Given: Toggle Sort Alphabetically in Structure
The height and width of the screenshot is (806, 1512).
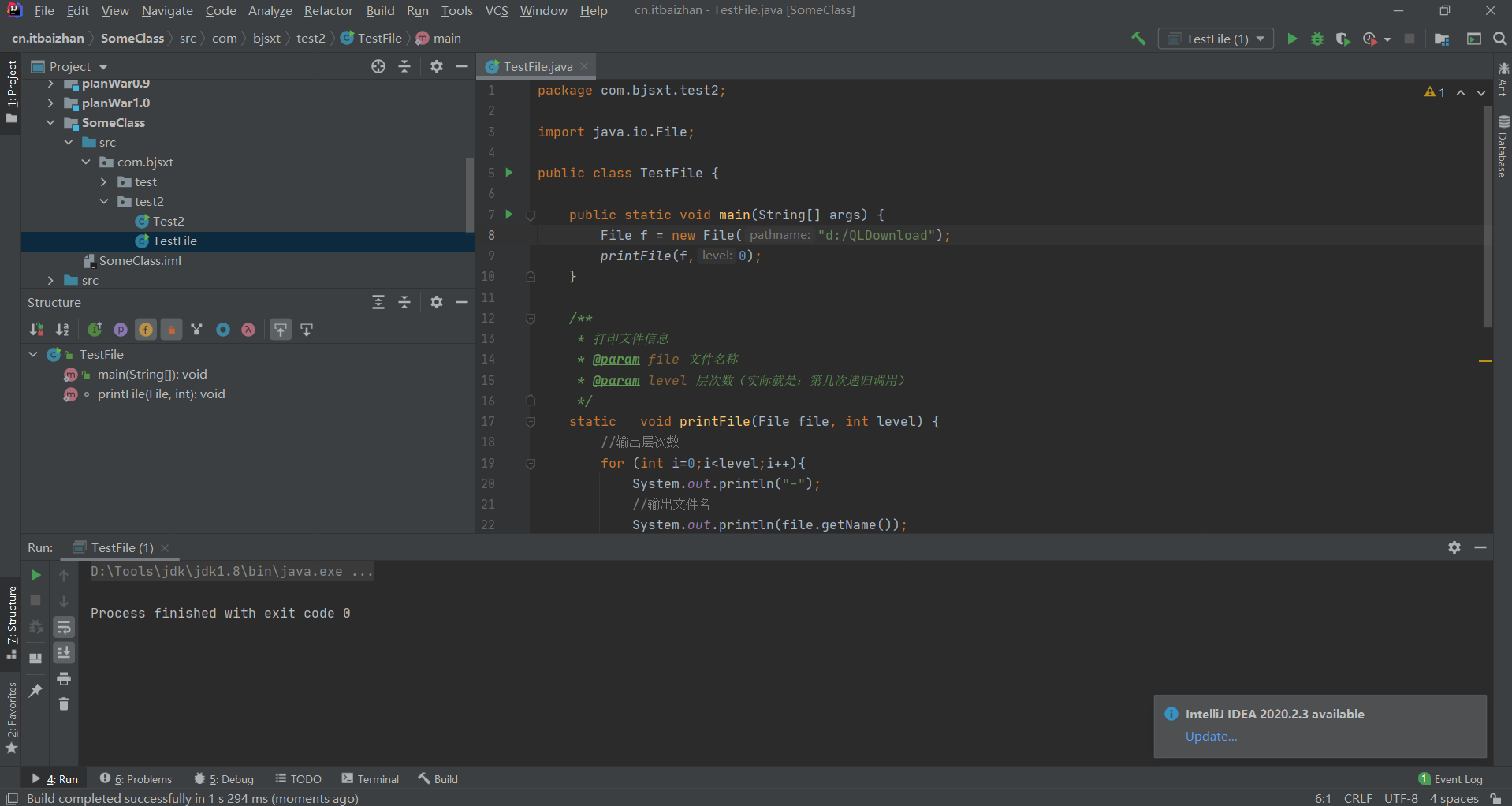Looking at the screenshot, I should (62, 330).
